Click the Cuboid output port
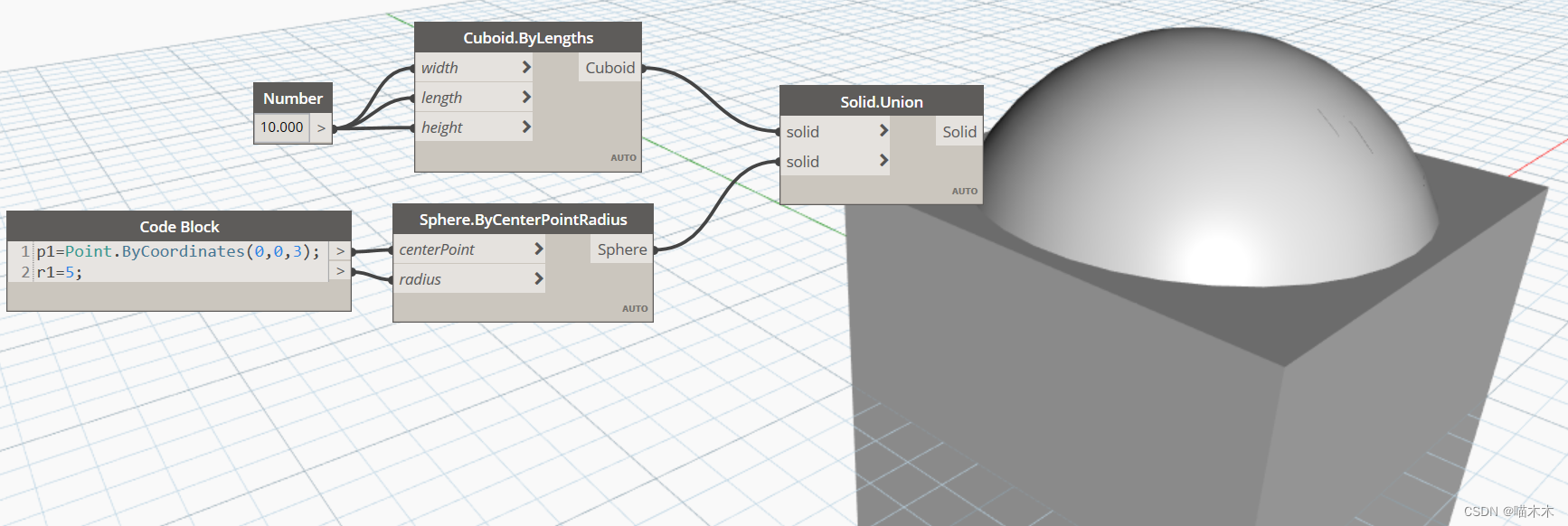This screenshot has height=526, width=1568. tap(610, 68)
